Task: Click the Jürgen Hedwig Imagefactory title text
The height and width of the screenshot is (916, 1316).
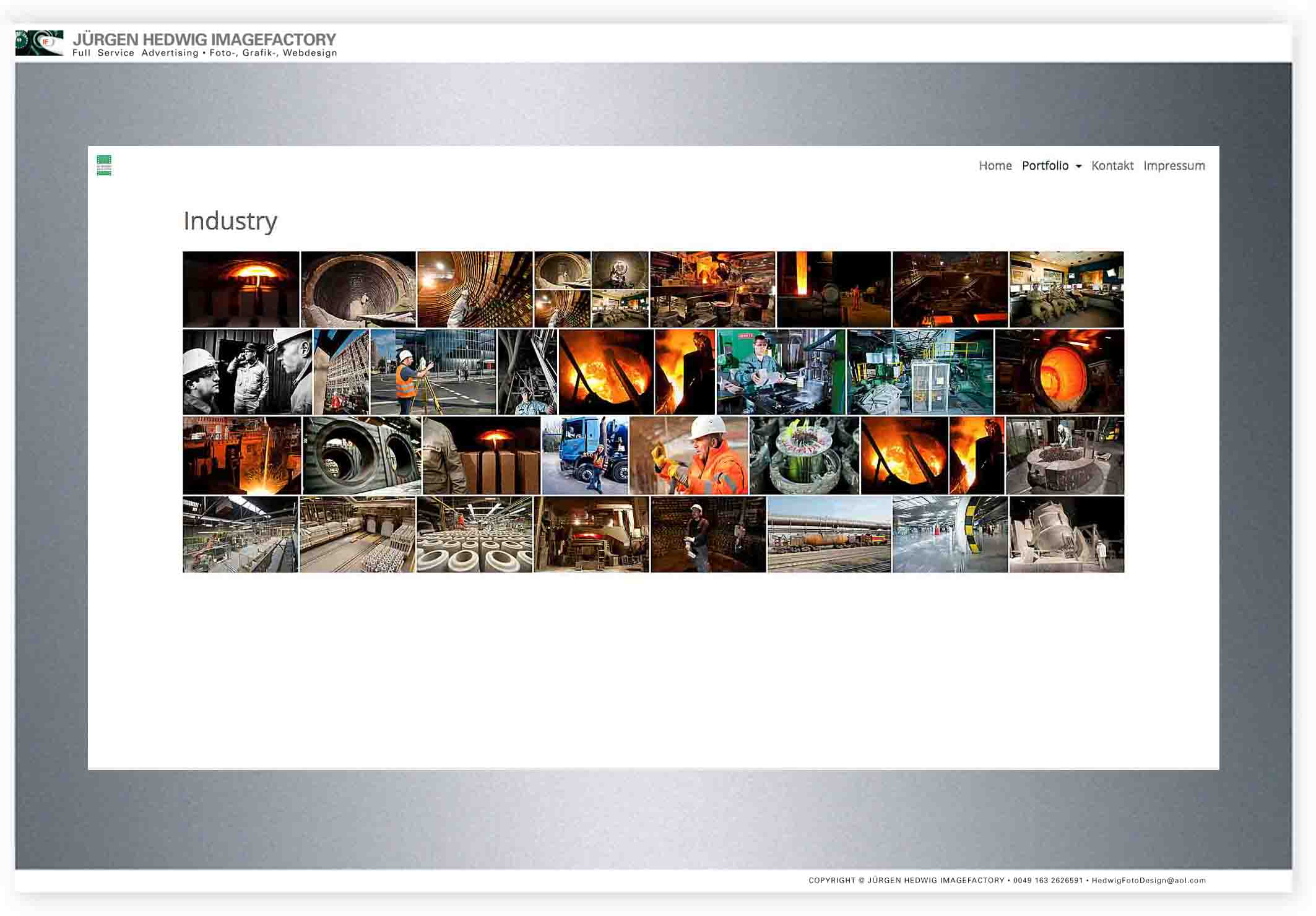Action: (x=204, y=39)
